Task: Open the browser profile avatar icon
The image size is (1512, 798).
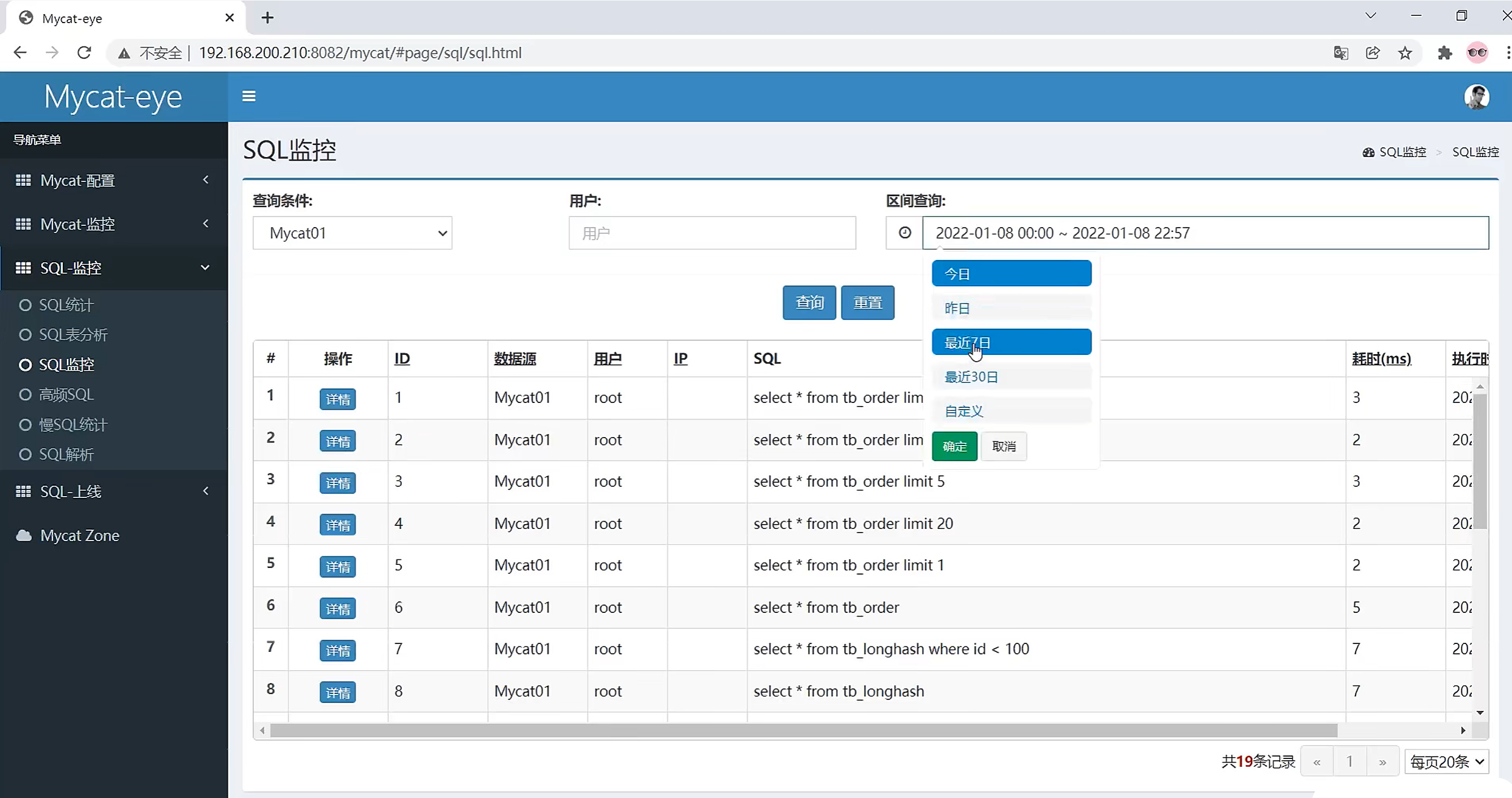Action: pos(1477,53)
